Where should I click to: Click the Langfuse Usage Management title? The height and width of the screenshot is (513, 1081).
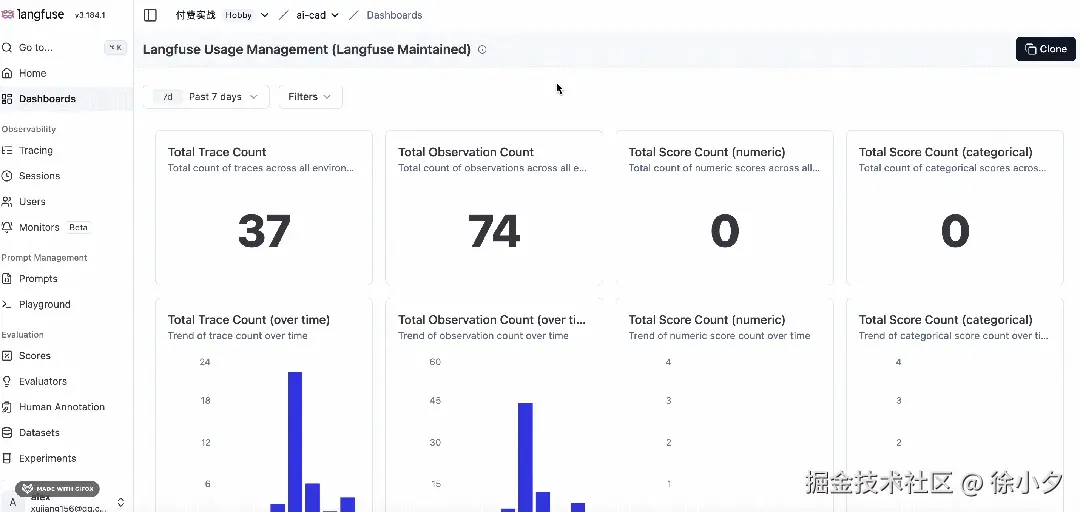pos(307,50)
